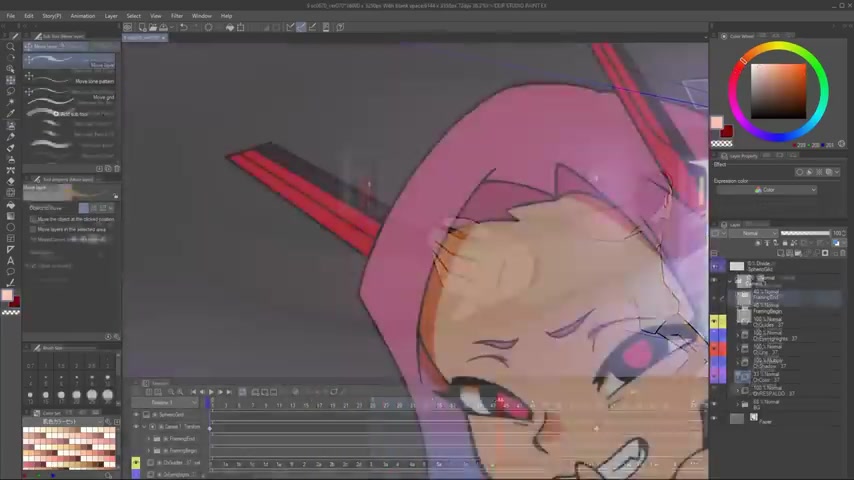Viewport: 854px width, 480px height.
Task: Click the border effect icon in Layer Property
Action: click(799, 172)
